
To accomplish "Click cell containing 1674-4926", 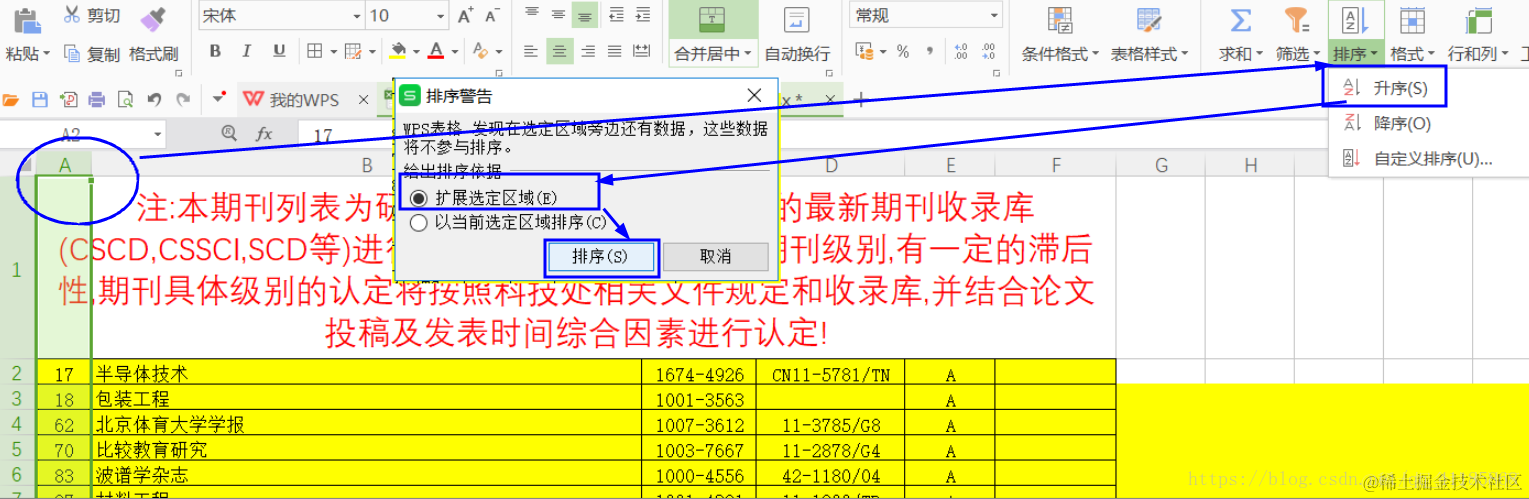I will pyautogui.click(x=699, y=374).
